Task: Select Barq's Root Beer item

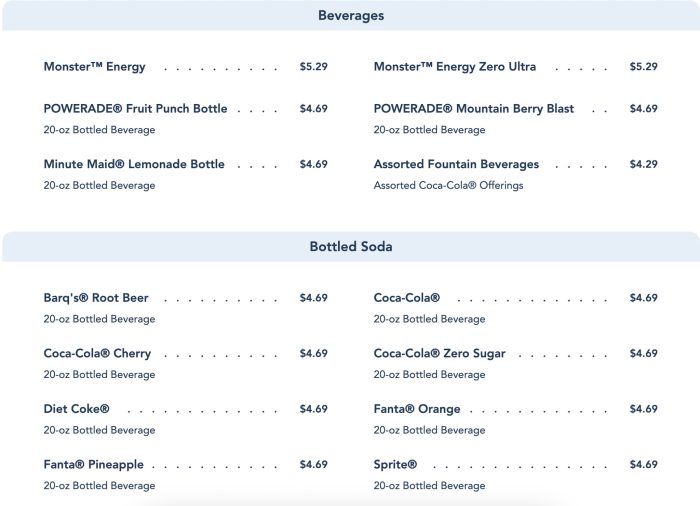Action: coord(96,298)
